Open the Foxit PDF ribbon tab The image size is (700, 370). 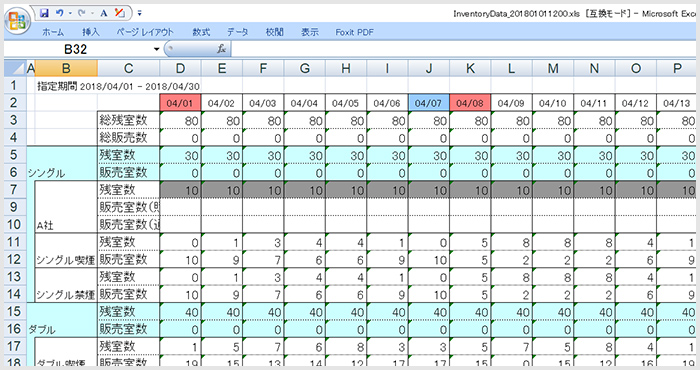click(x=354, y=32)
